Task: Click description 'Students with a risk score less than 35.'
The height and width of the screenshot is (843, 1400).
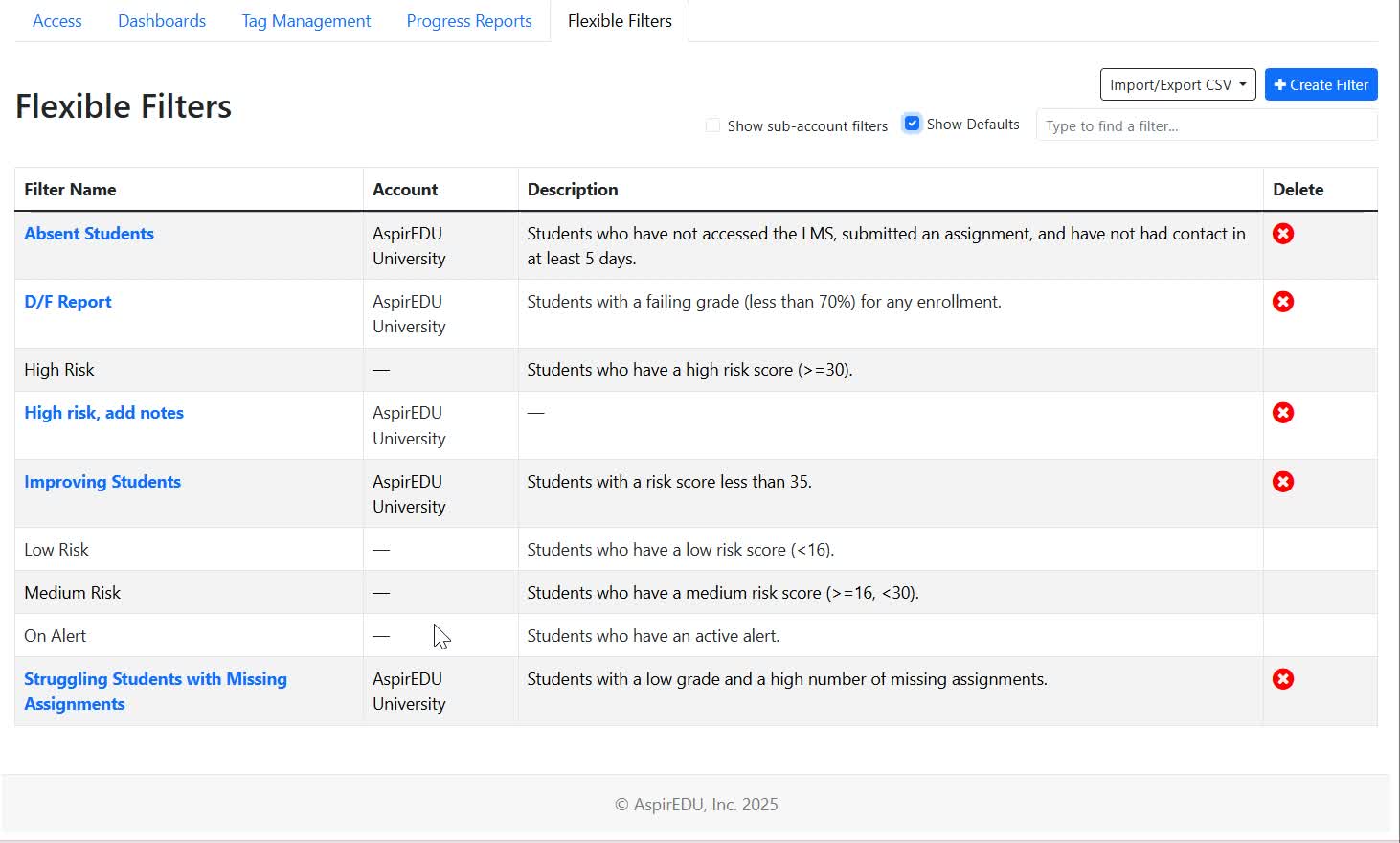Action: pyautogui.click(x=669, y=482)
